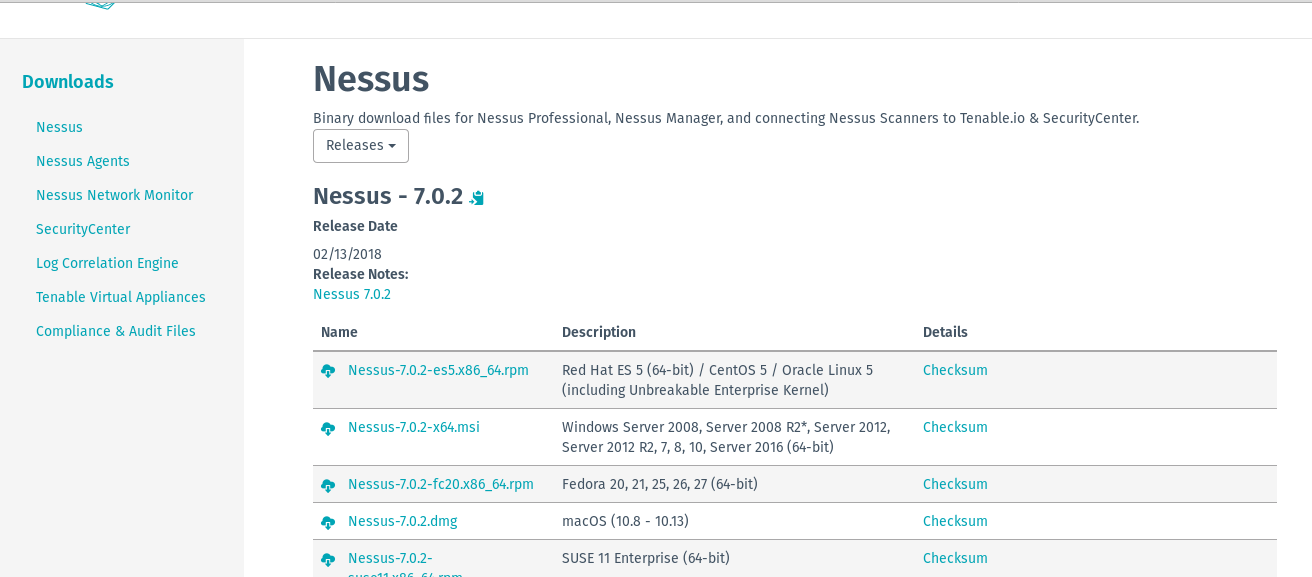Go to Nessus Network Monitor downloads
Viewport: 1312px width, 577px height.
point(115,195)
